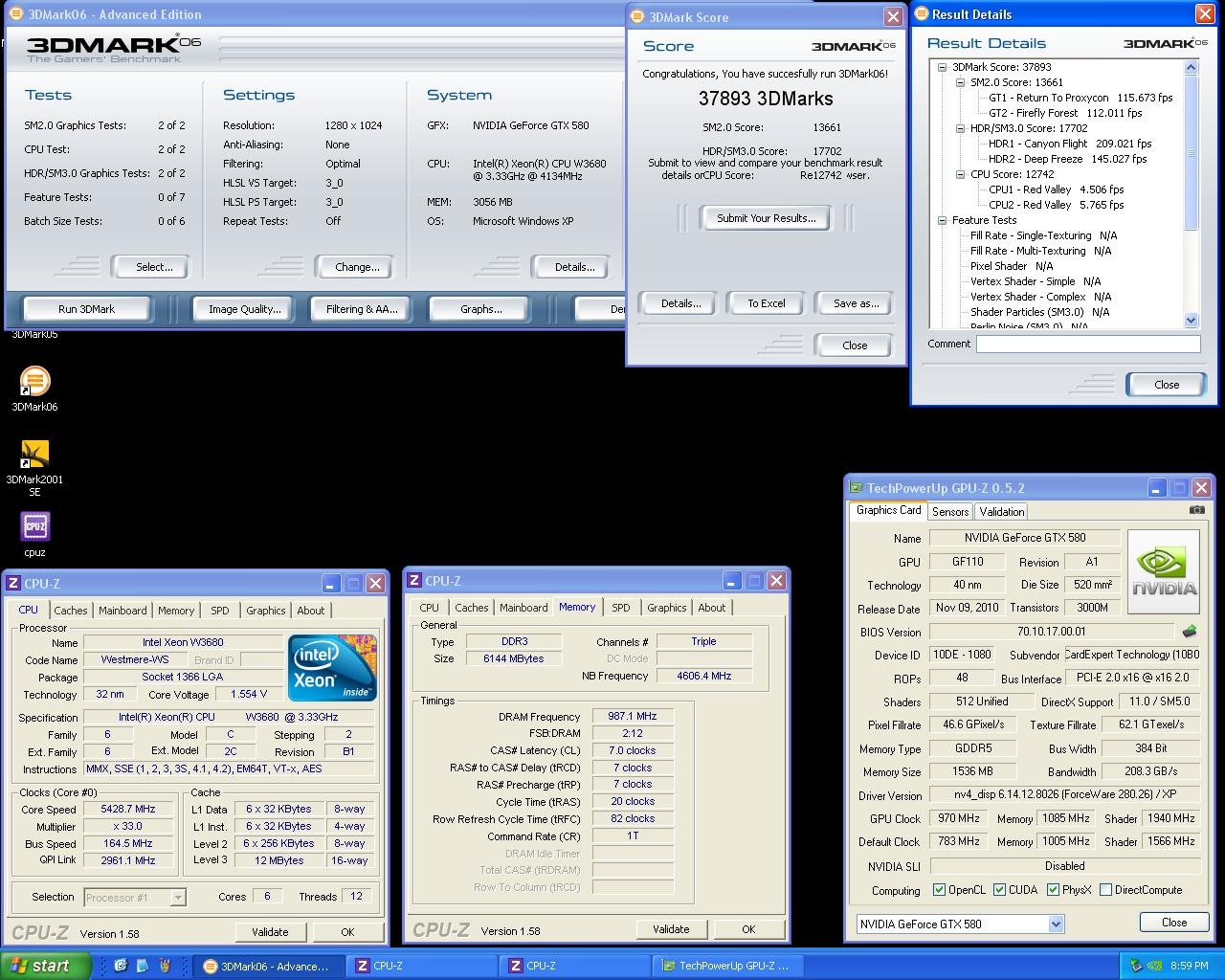Open the GeForce GTX 580 GPU dropdown

pyautogui.click(x=1056, y=924)
